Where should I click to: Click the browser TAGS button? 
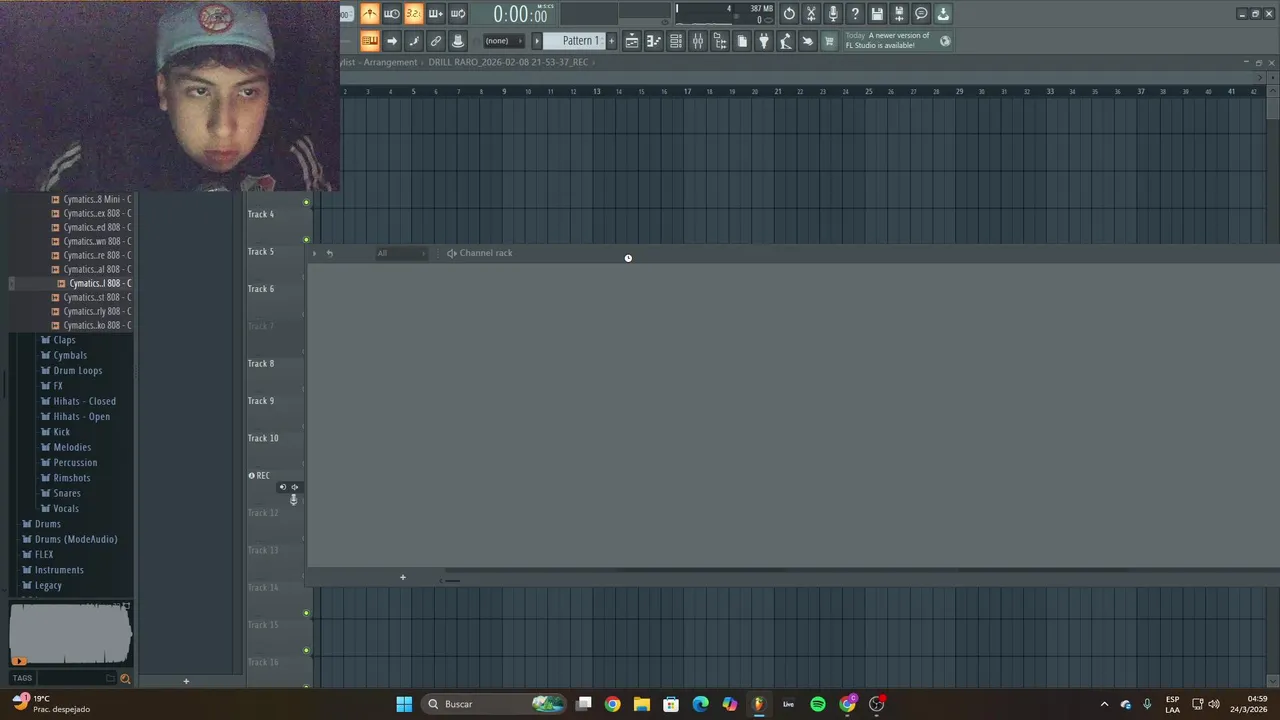click(22, 678)
